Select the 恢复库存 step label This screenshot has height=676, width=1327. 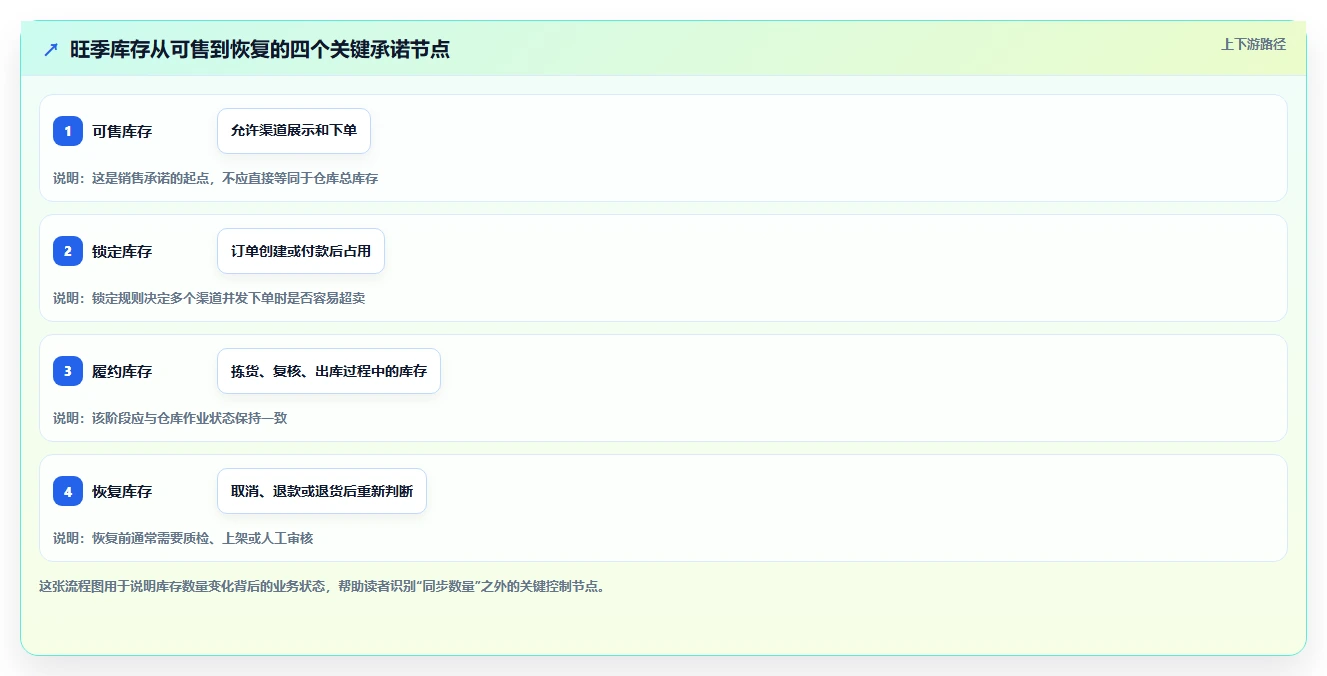tap(122, 491)
